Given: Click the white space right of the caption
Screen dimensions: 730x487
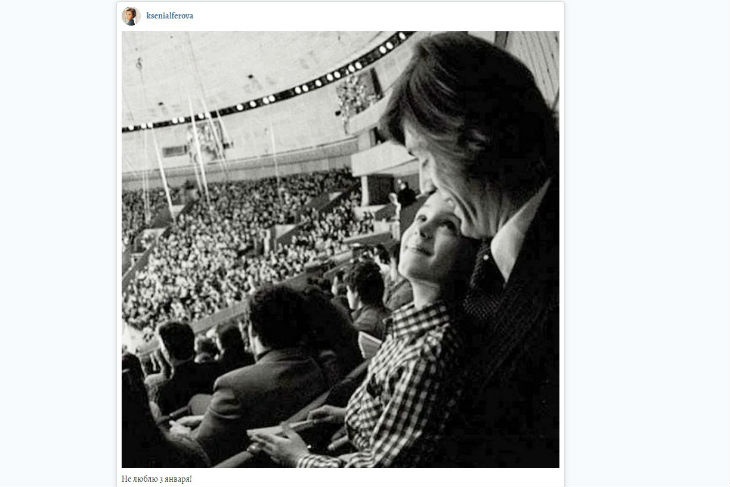Looking at the screenshot, I should point(400,478).
